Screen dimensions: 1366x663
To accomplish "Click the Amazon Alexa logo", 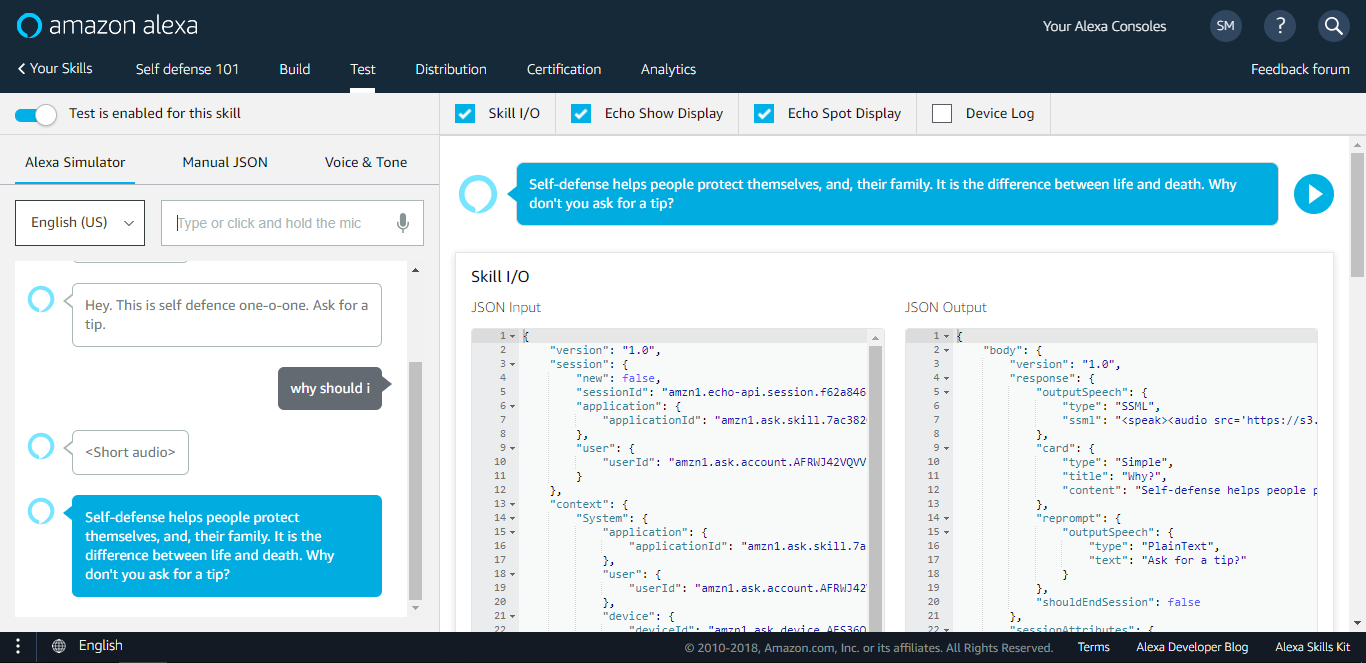I will click(107, 25).
